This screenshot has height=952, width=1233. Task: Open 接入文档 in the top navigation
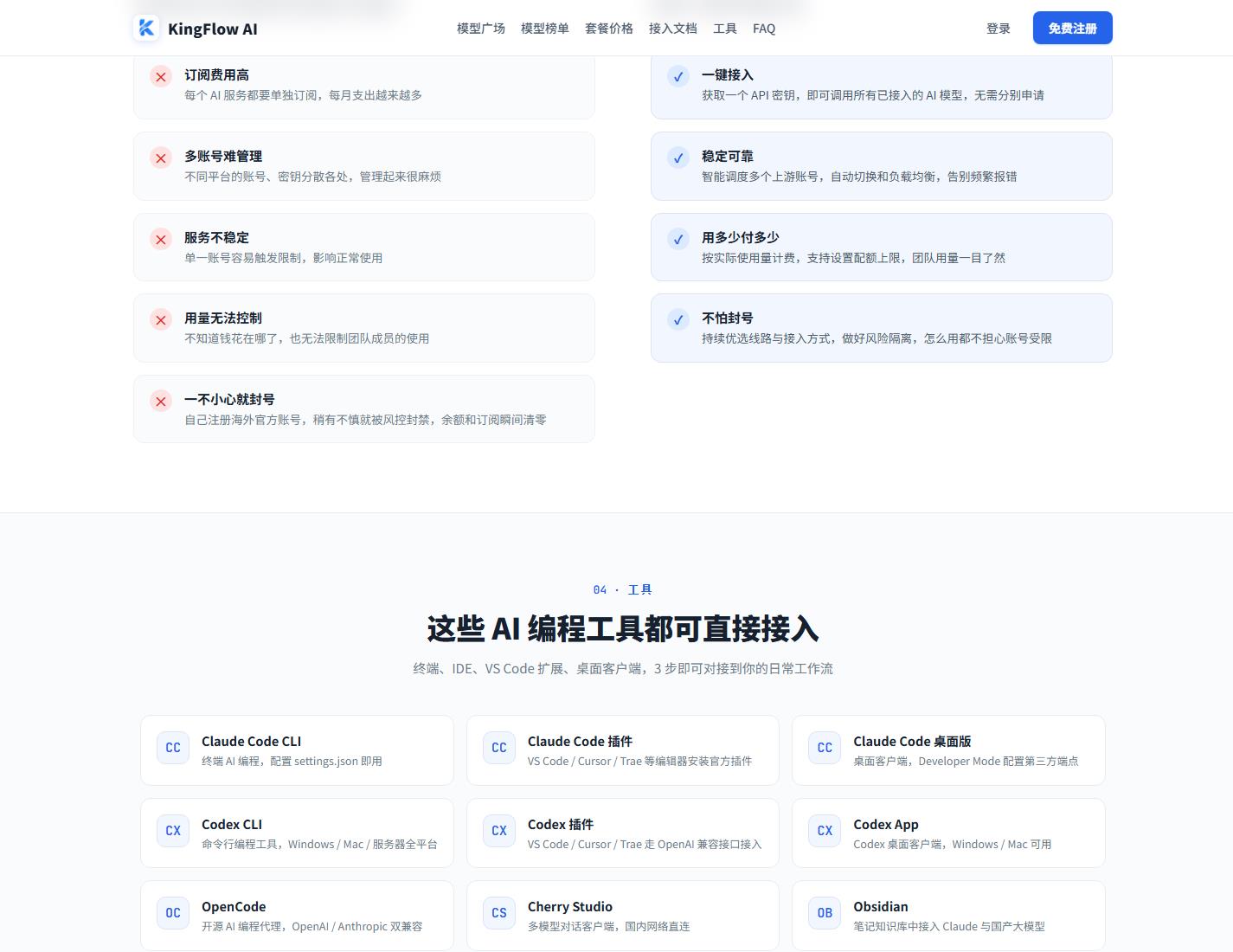[673, 29]
